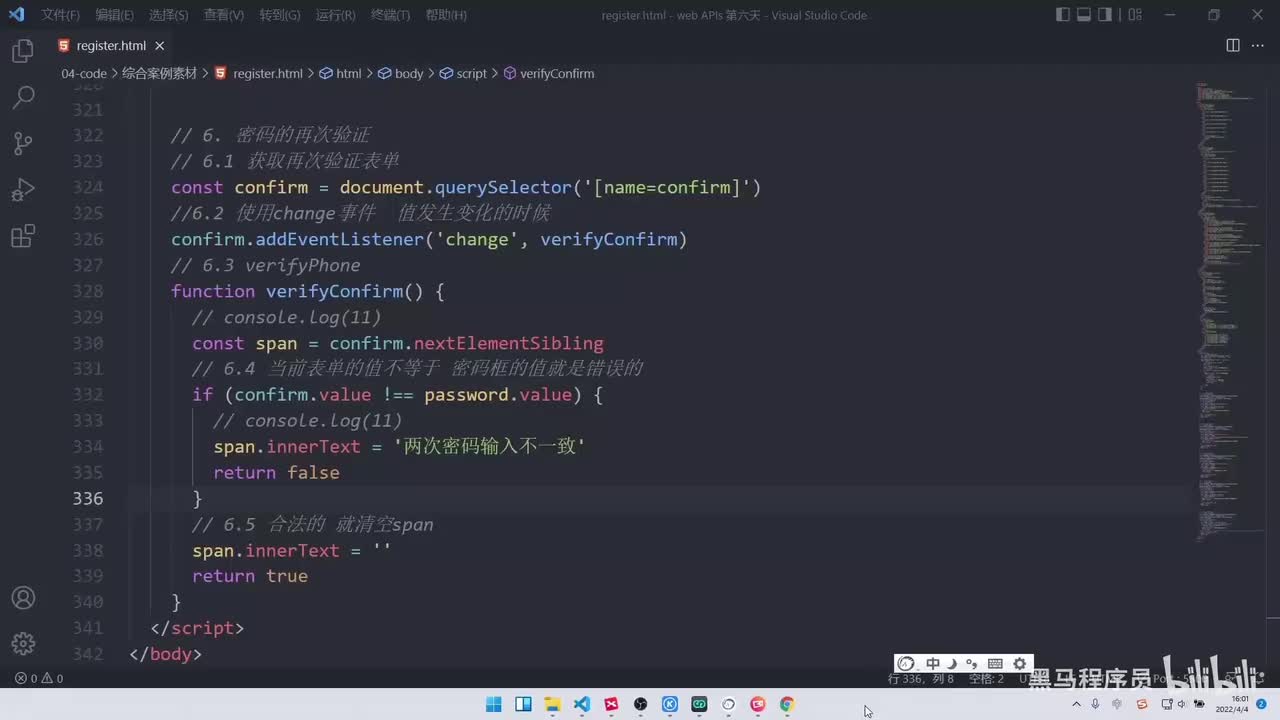Toggle IME Chinese/English mode 中
1280x720 pixels.
coord(932,664)
